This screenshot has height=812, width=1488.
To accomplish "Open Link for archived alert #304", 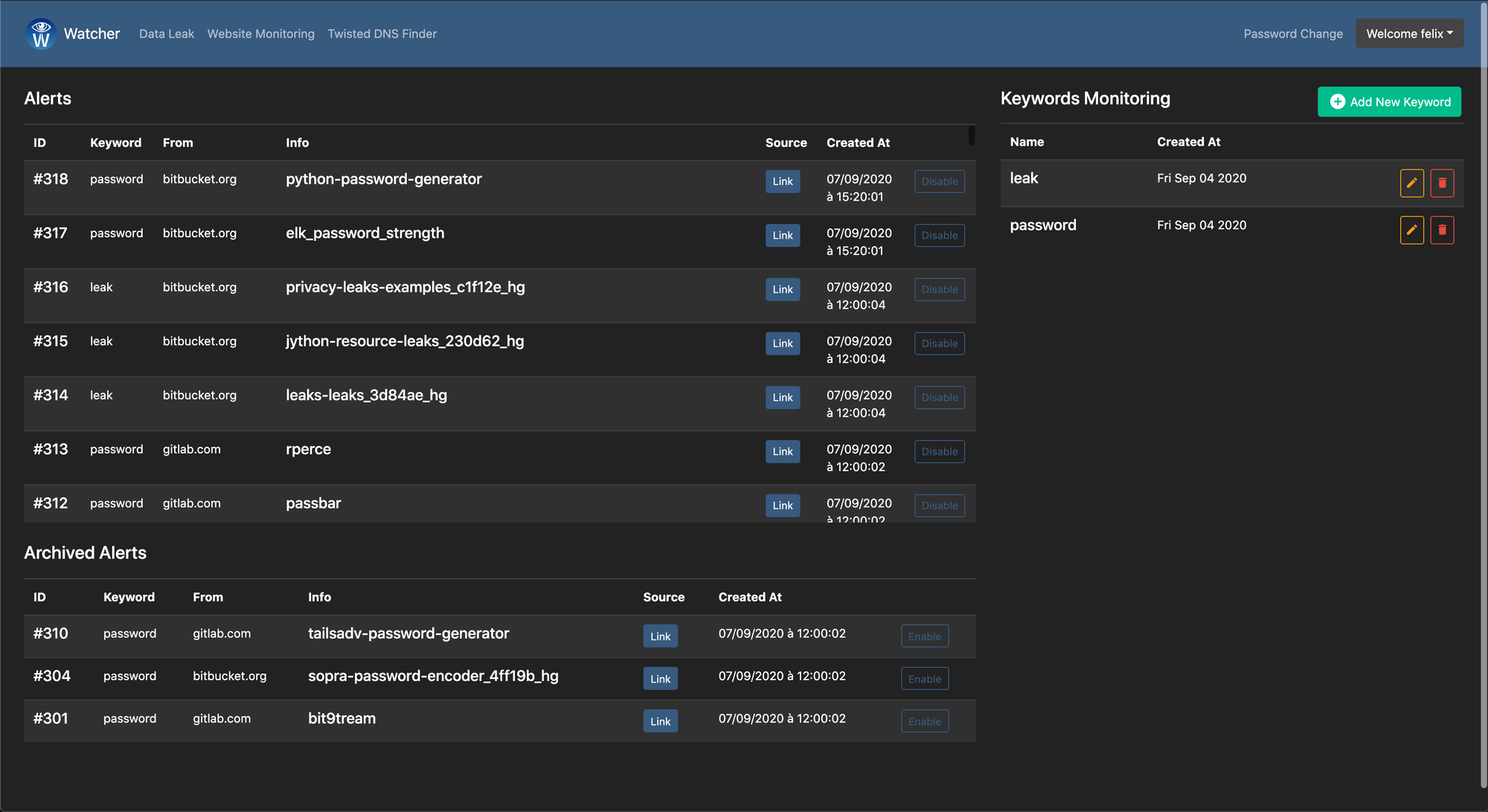I will 660,679.
